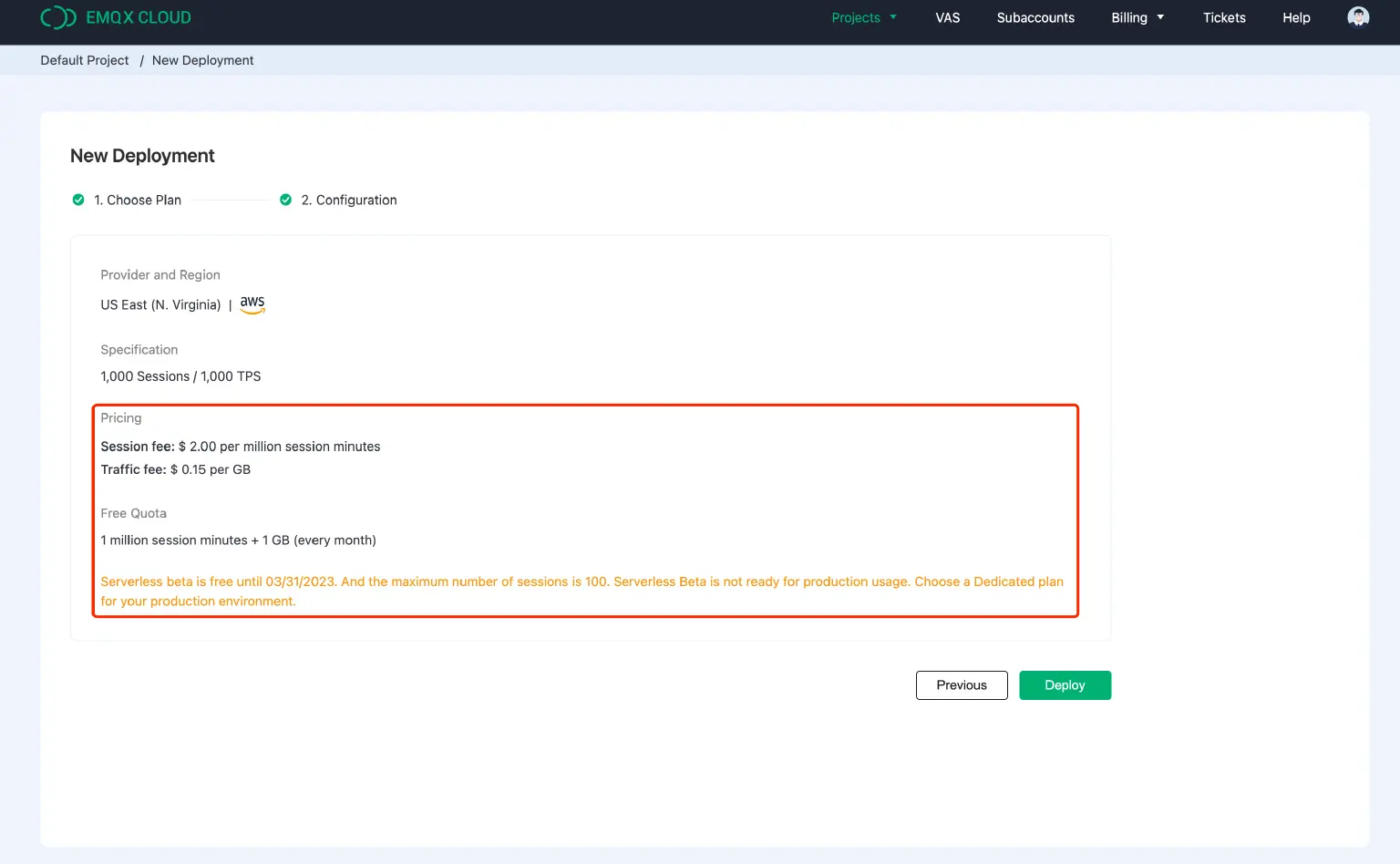
Task: Click the highlighted Pricing information box
Action: [584, 510]
